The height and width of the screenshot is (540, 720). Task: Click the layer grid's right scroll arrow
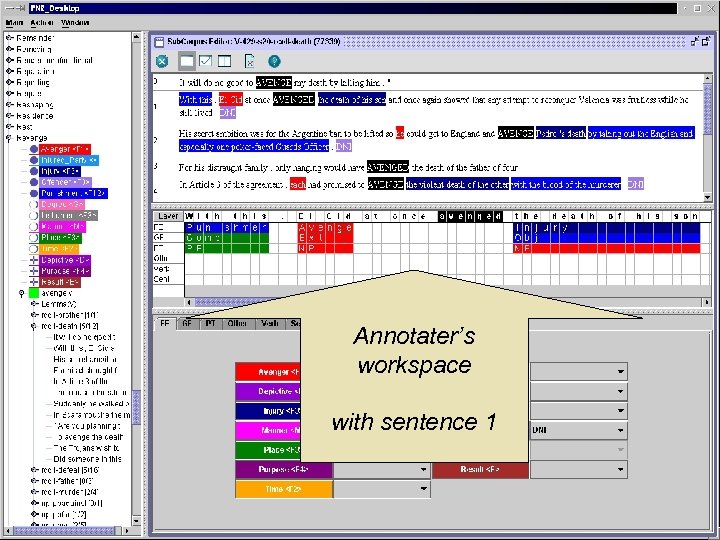click(x=707, y=302)
